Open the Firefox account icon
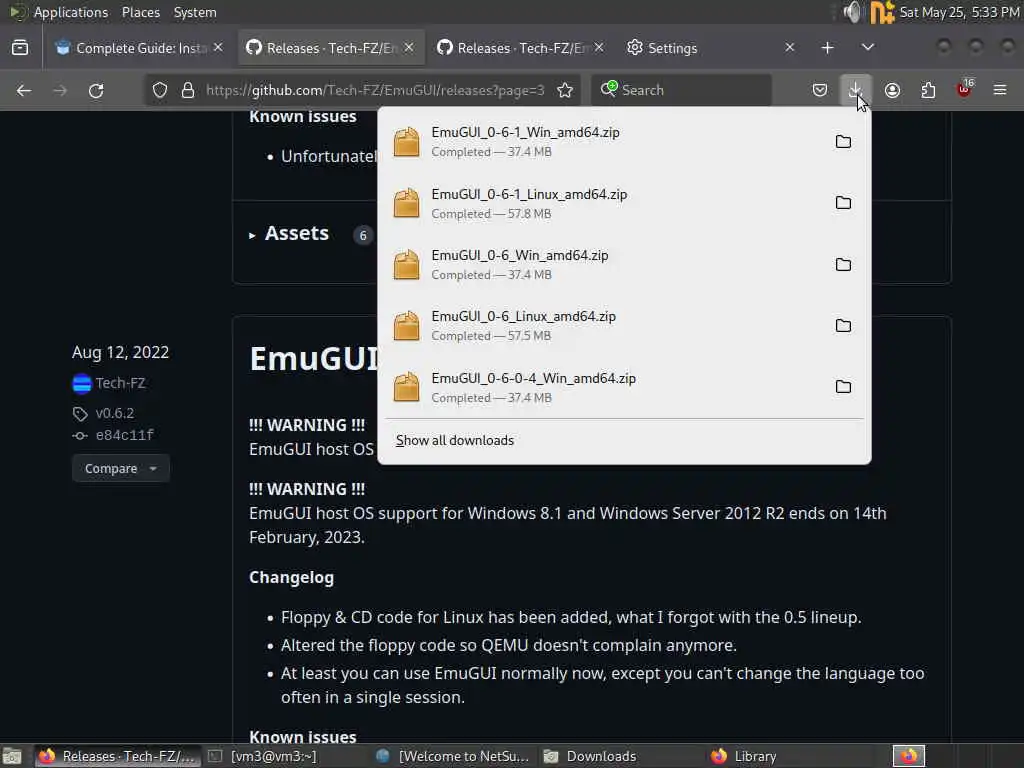1024x768 pixels. [x=892, y=90]
